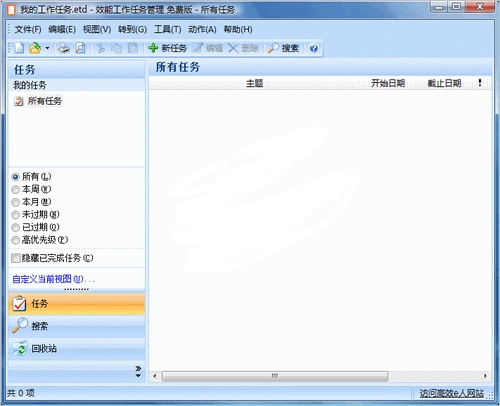Sort by the 开始日期 column header

388,83
